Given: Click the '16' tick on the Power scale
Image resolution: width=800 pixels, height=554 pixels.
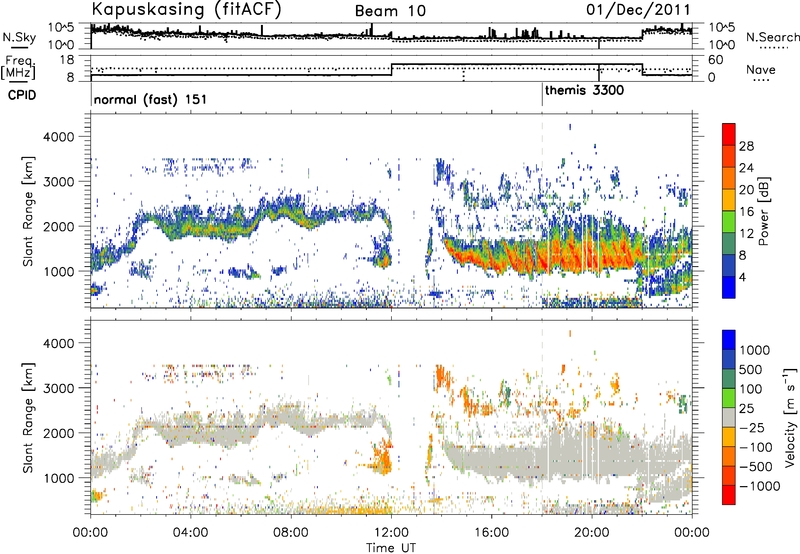Looking at the screenshot, I should pos(746,212).
